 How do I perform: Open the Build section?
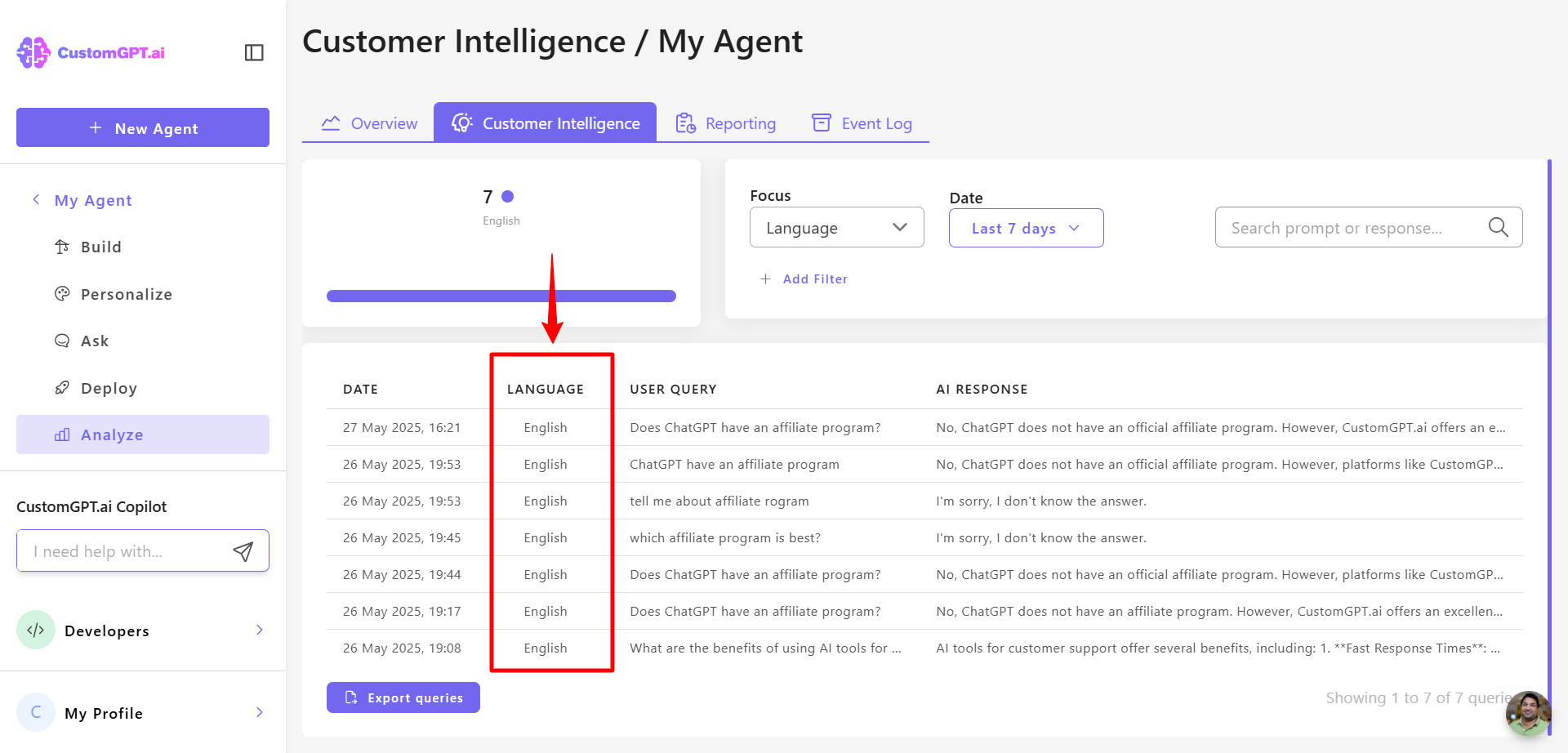[101, 247]
